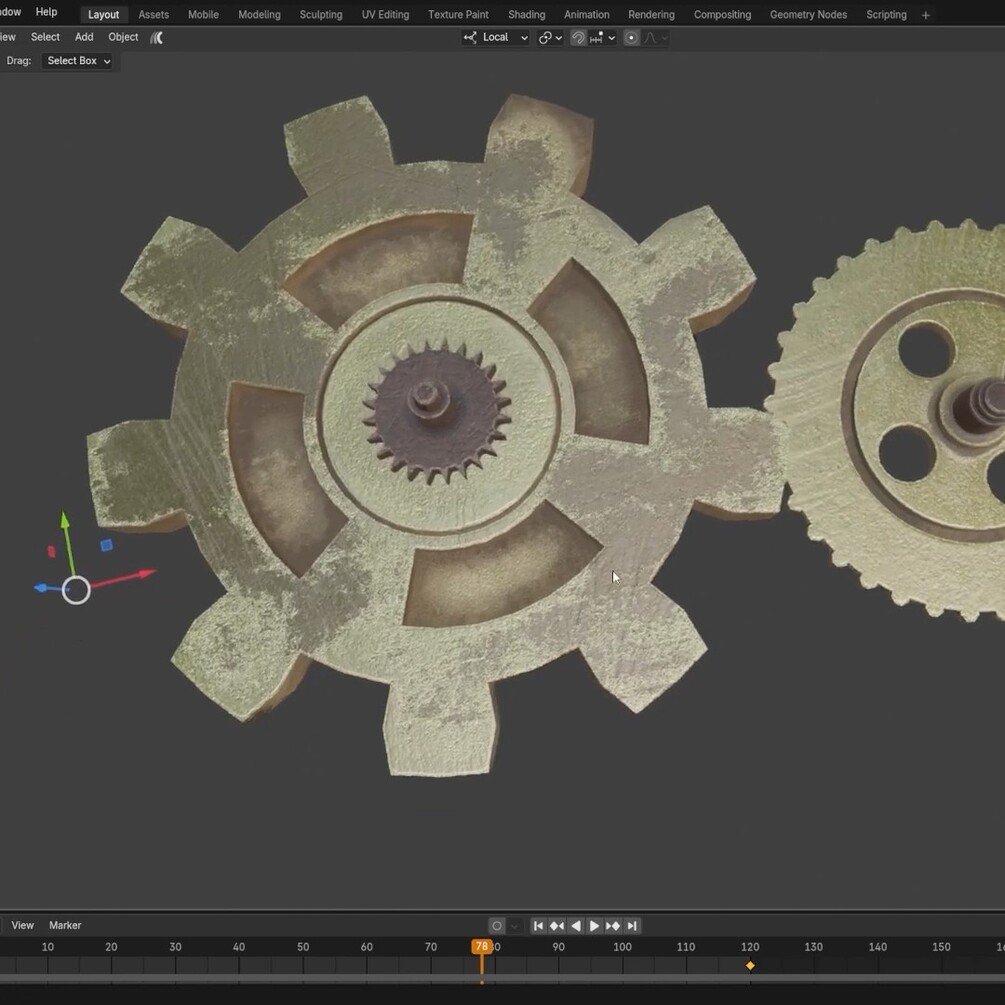Switch to the Shading workspace tab
The height and width of the screenshot is (1005, 1005).
click(526, 14)
